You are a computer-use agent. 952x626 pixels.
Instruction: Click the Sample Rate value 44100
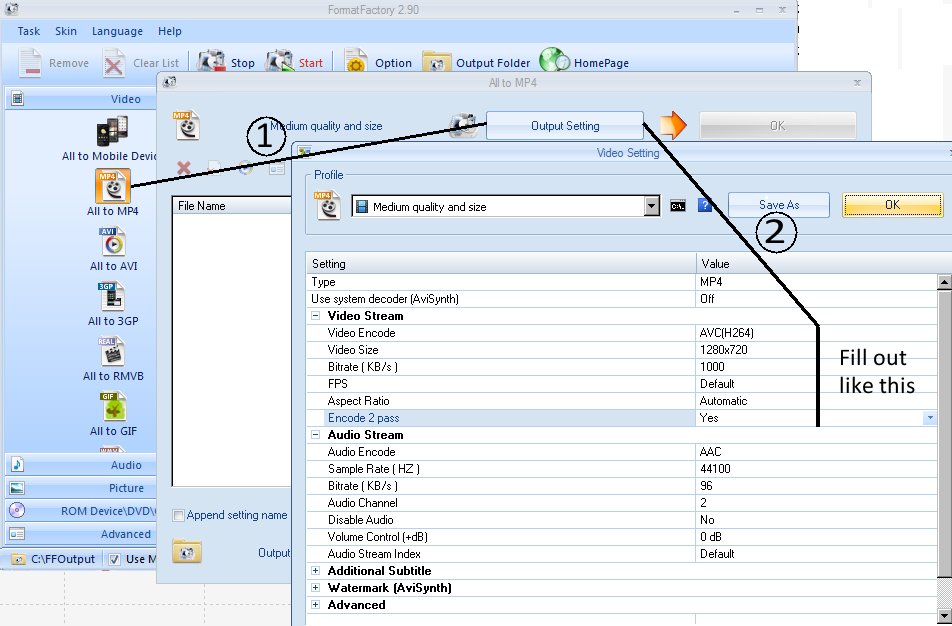pos(715,469)
